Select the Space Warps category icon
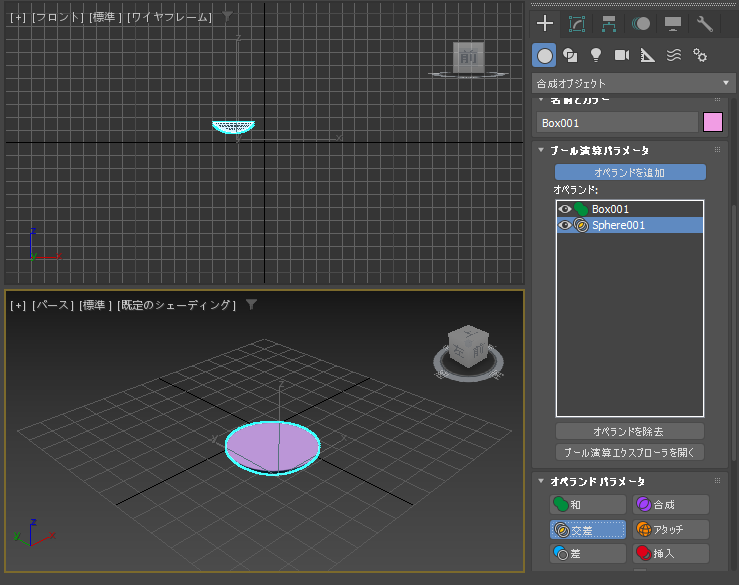 tap(674, 56)
